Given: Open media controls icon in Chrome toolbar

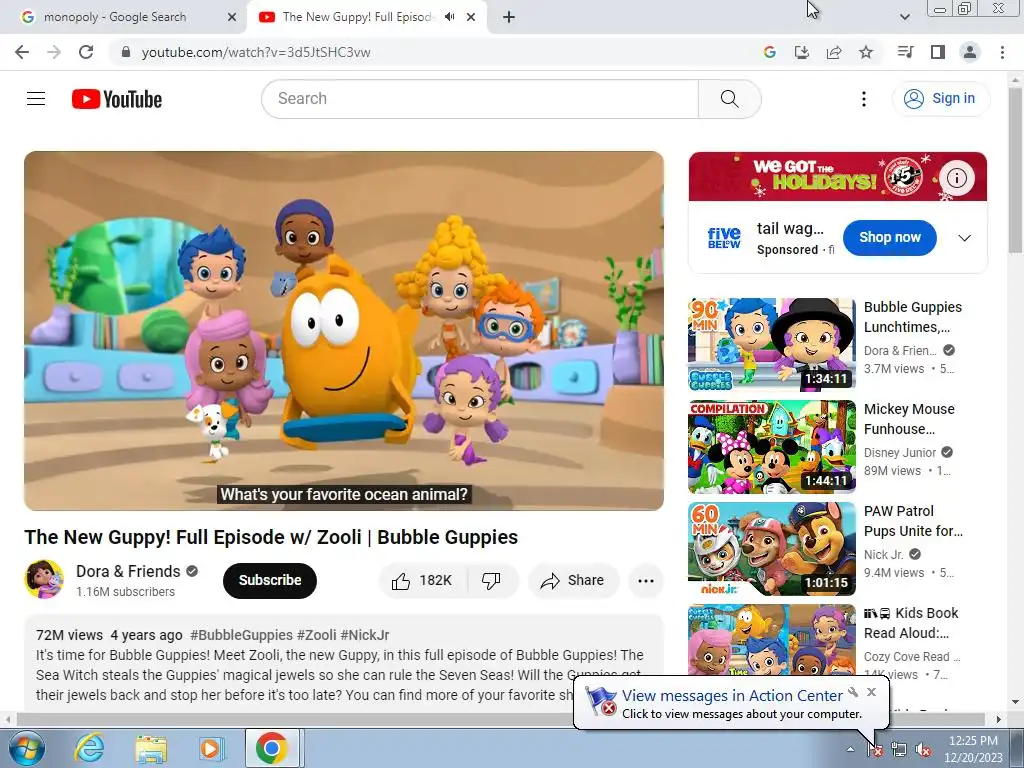Looking at the screenshot, I should click(905, 52).
